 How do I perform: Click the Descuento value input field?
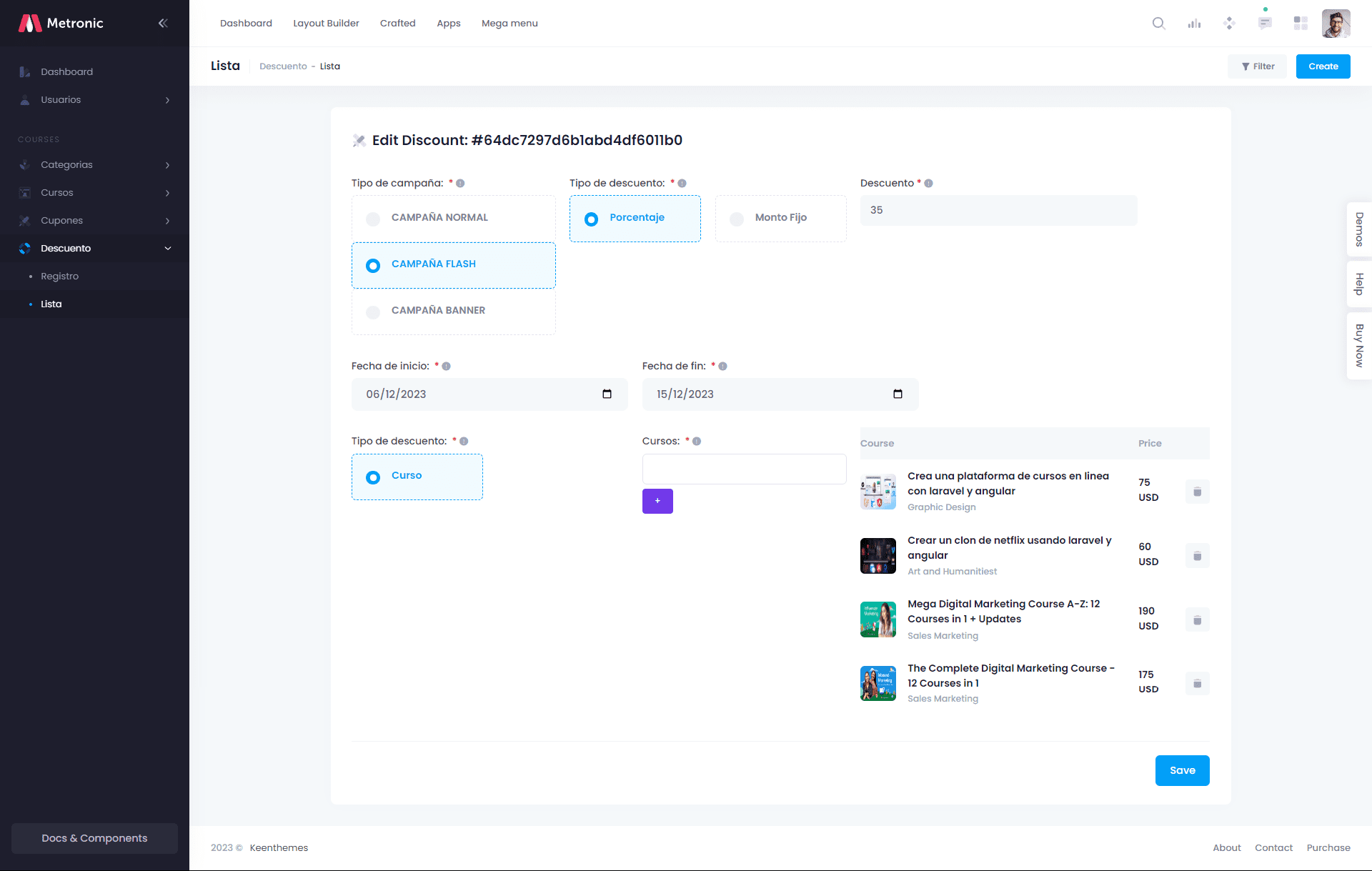(998, 210)
